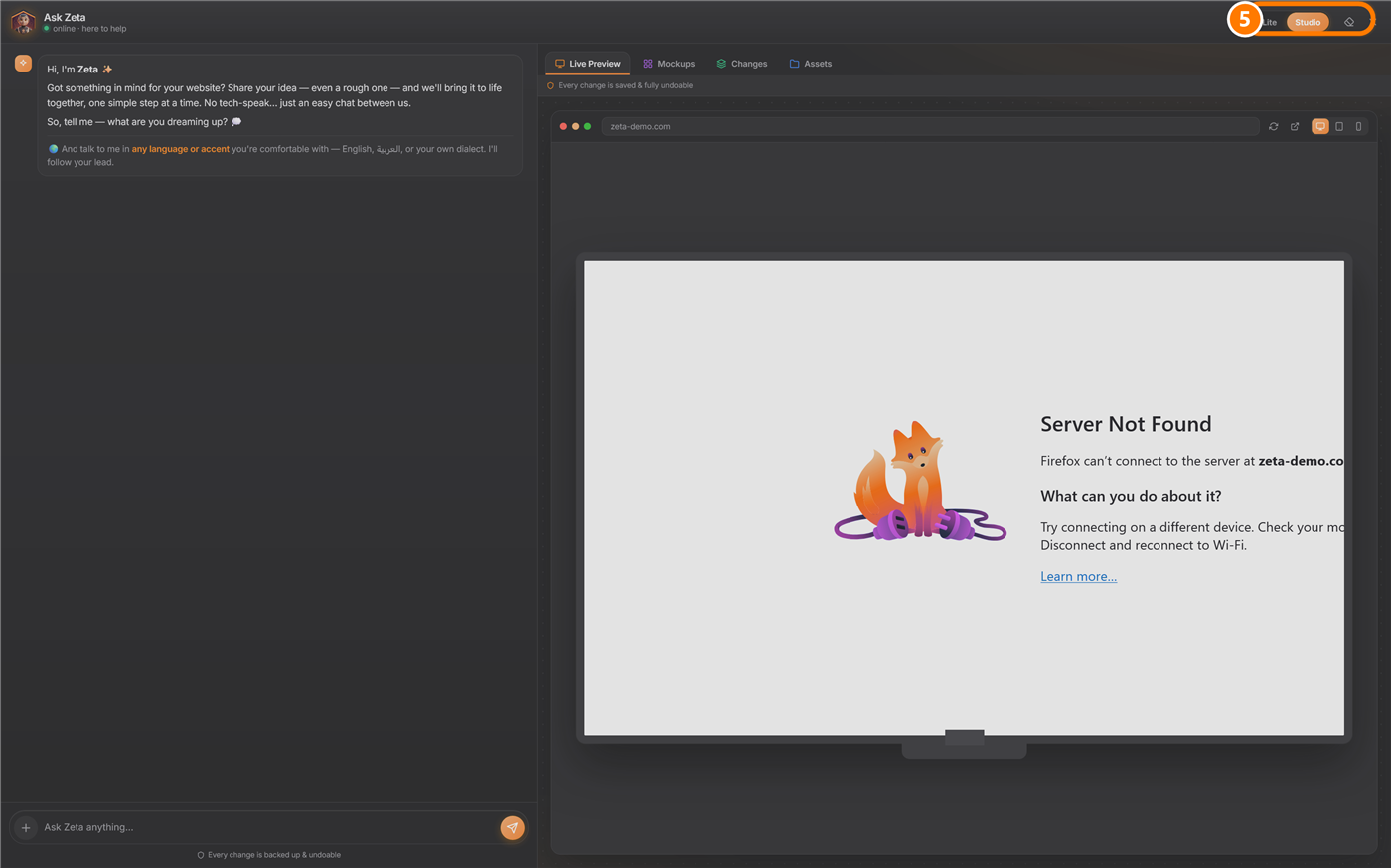1391x868 pixels.
Task: Switch preview to mobile phone view
Action: pos(1358,126)
